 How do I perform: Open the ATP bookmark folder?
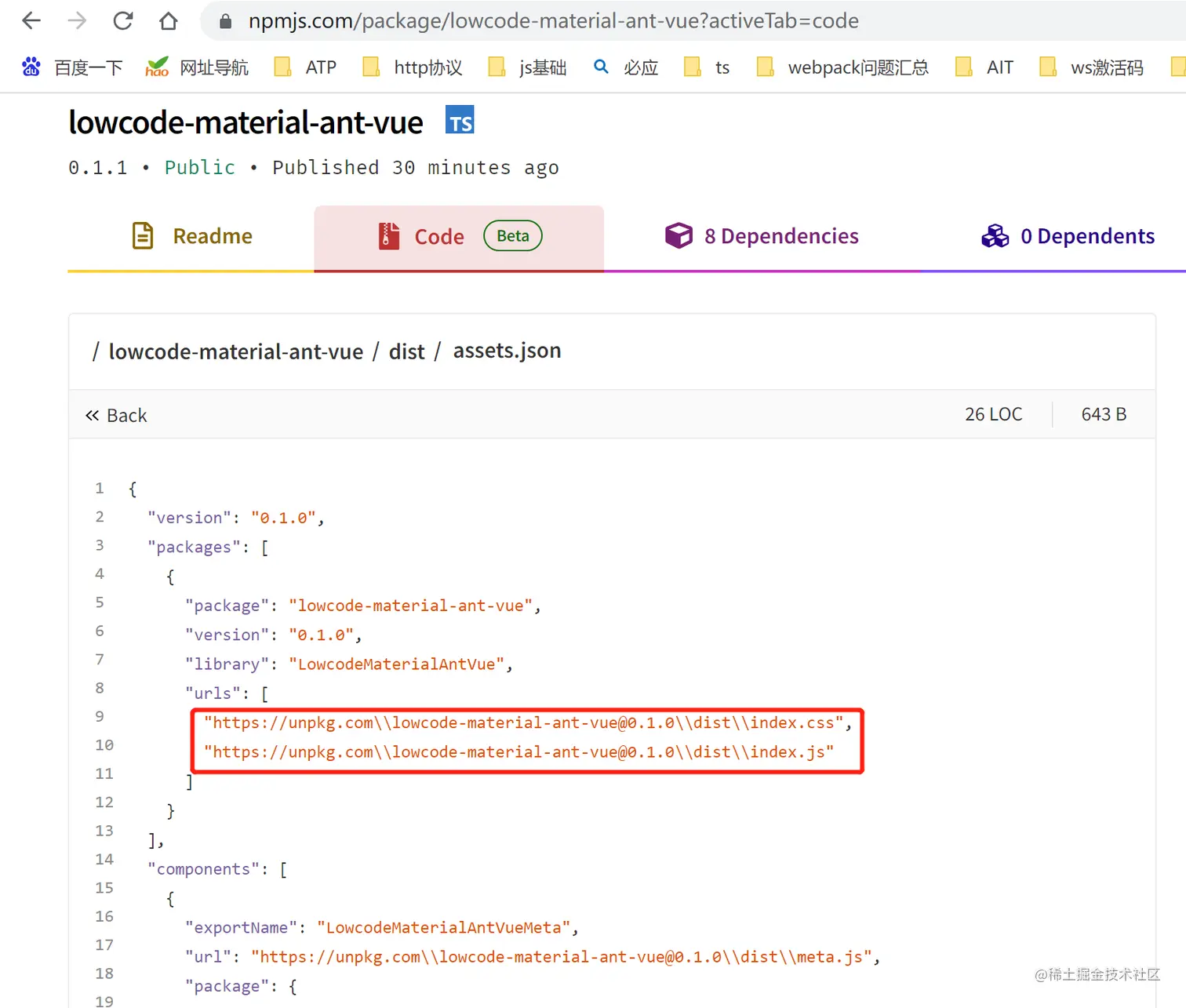[305, 67]
